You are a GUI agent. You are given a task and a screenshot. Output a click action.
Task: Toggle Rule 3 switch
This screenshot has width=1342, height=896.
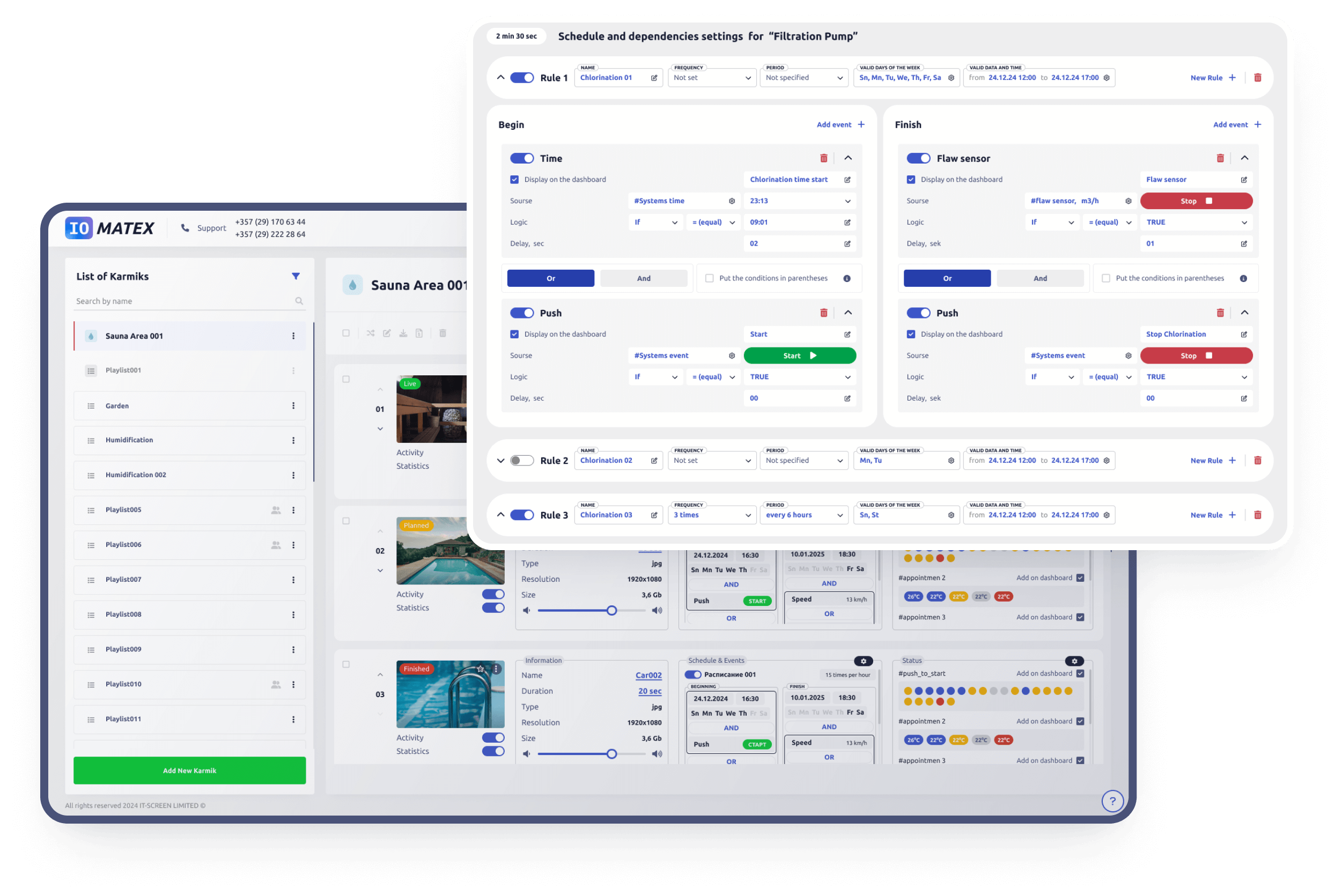tap(521, 515)
